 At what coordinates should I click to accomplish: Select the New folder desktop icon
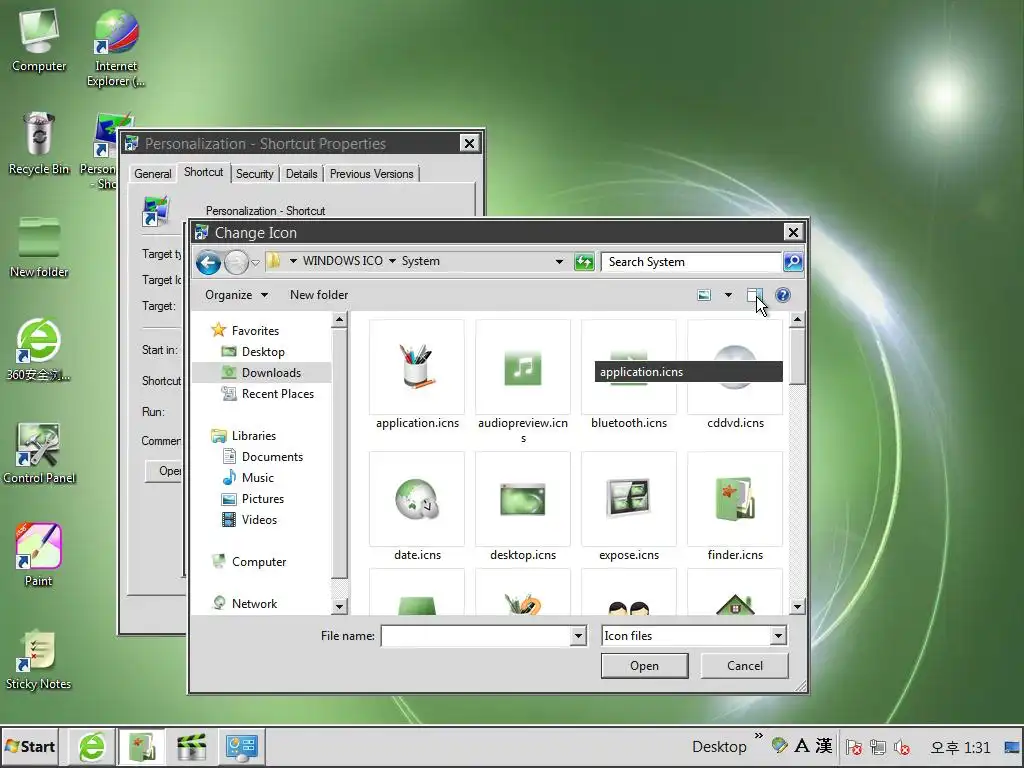[x=39, y=247]
